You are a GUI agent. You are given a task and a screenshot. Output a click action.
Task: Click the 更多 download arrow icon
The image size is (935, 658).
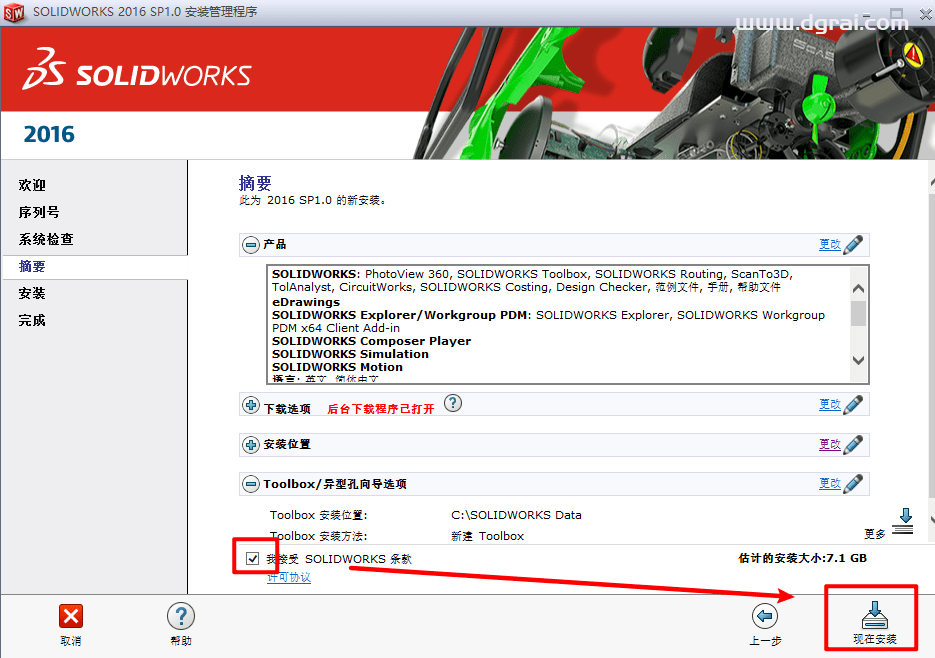tap(903, 521)
